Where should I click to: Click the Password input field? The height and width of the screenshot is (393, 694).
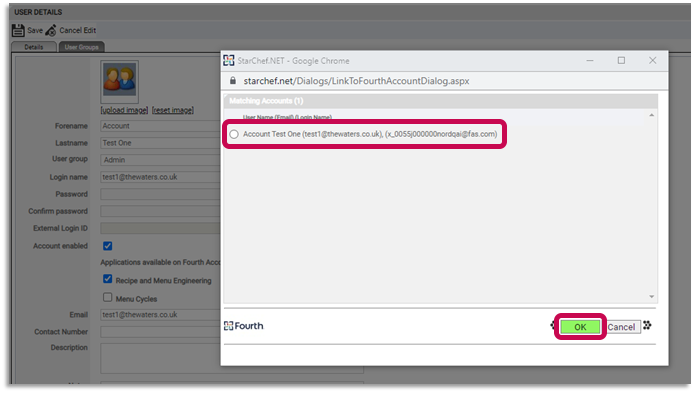tap(160, 194)
